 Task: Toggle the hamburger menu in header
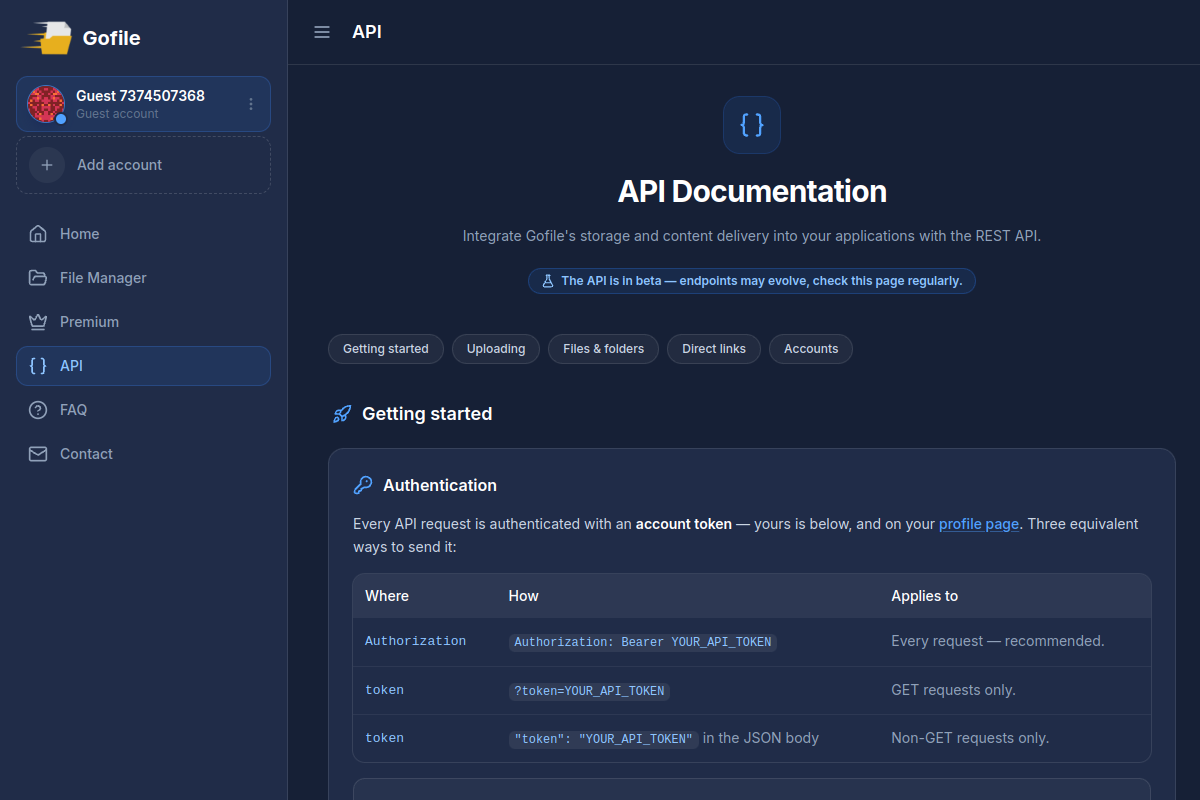click(322, 32)
